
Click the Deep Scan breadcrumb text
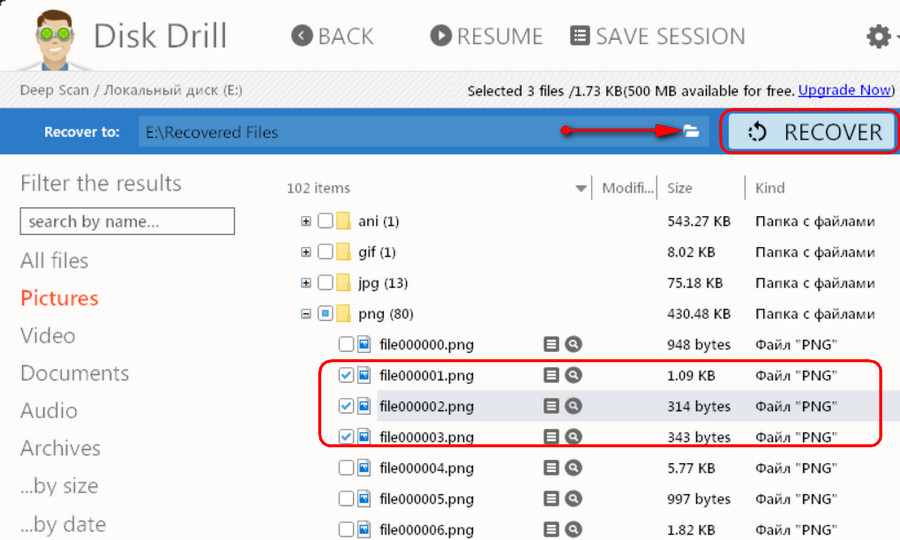pyautogui.click(x=54, y=90)
